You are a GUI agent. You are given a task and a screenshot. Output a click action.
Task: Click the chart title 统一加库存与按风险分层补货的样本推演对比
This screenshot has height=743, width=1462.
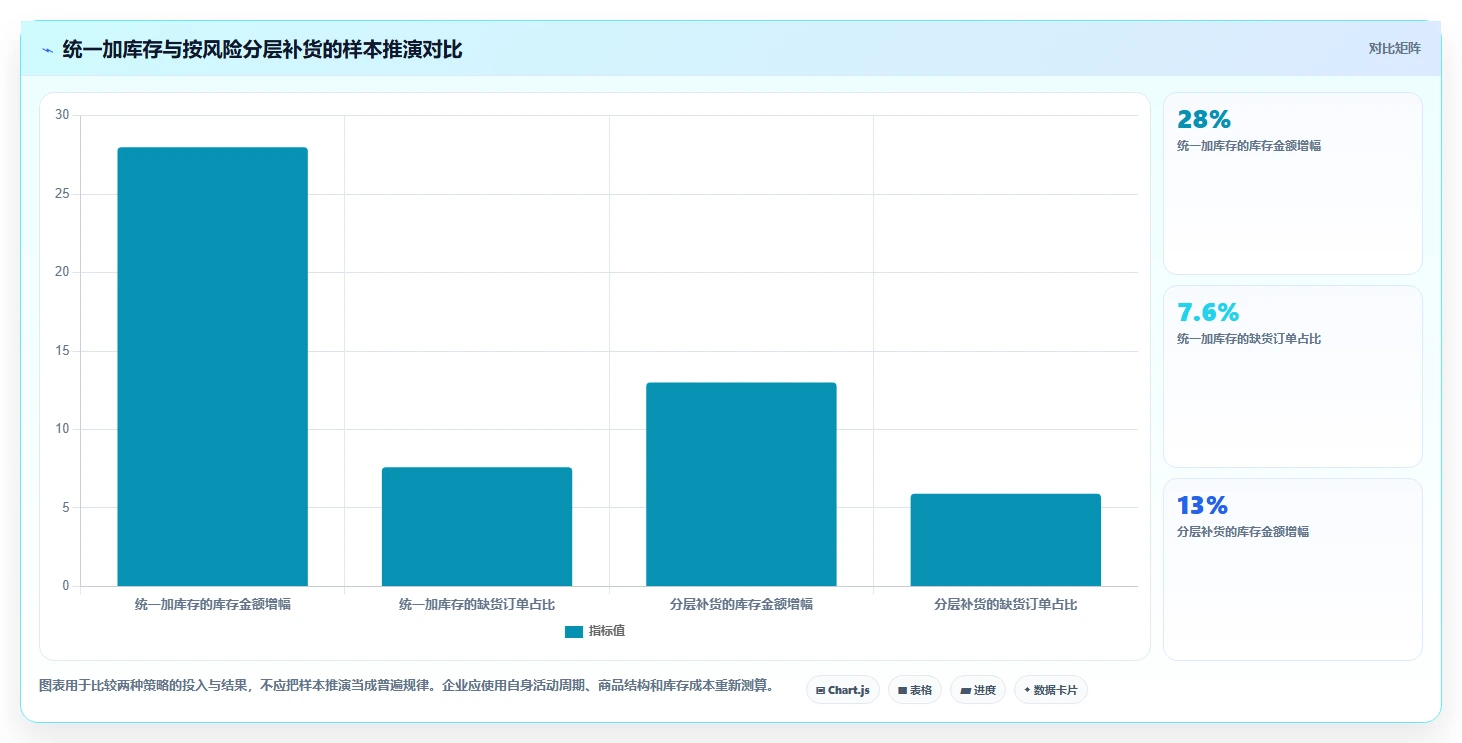coord(262,49)
